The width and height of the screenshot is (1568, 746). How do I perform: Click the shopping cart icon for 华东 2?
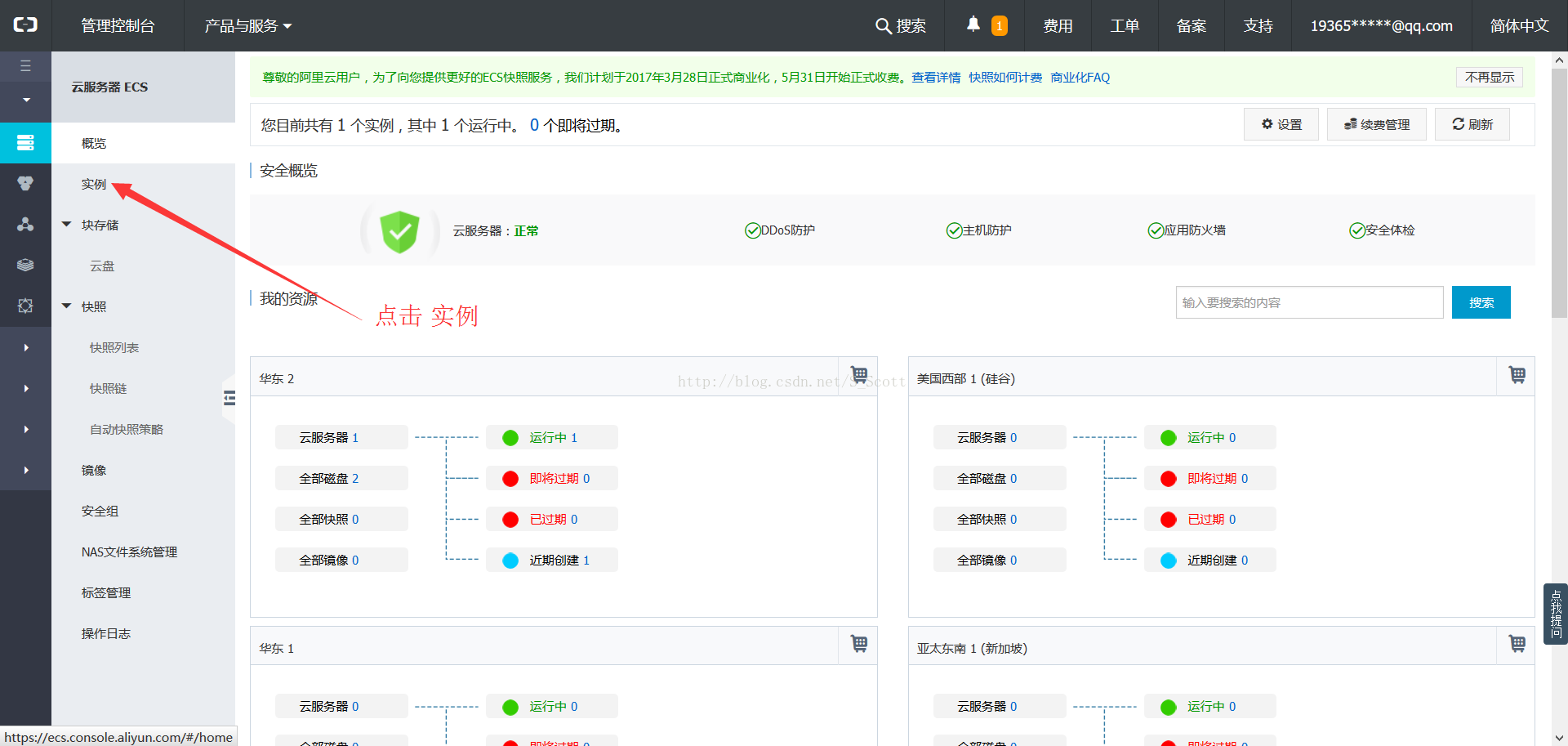pos(859,375)
